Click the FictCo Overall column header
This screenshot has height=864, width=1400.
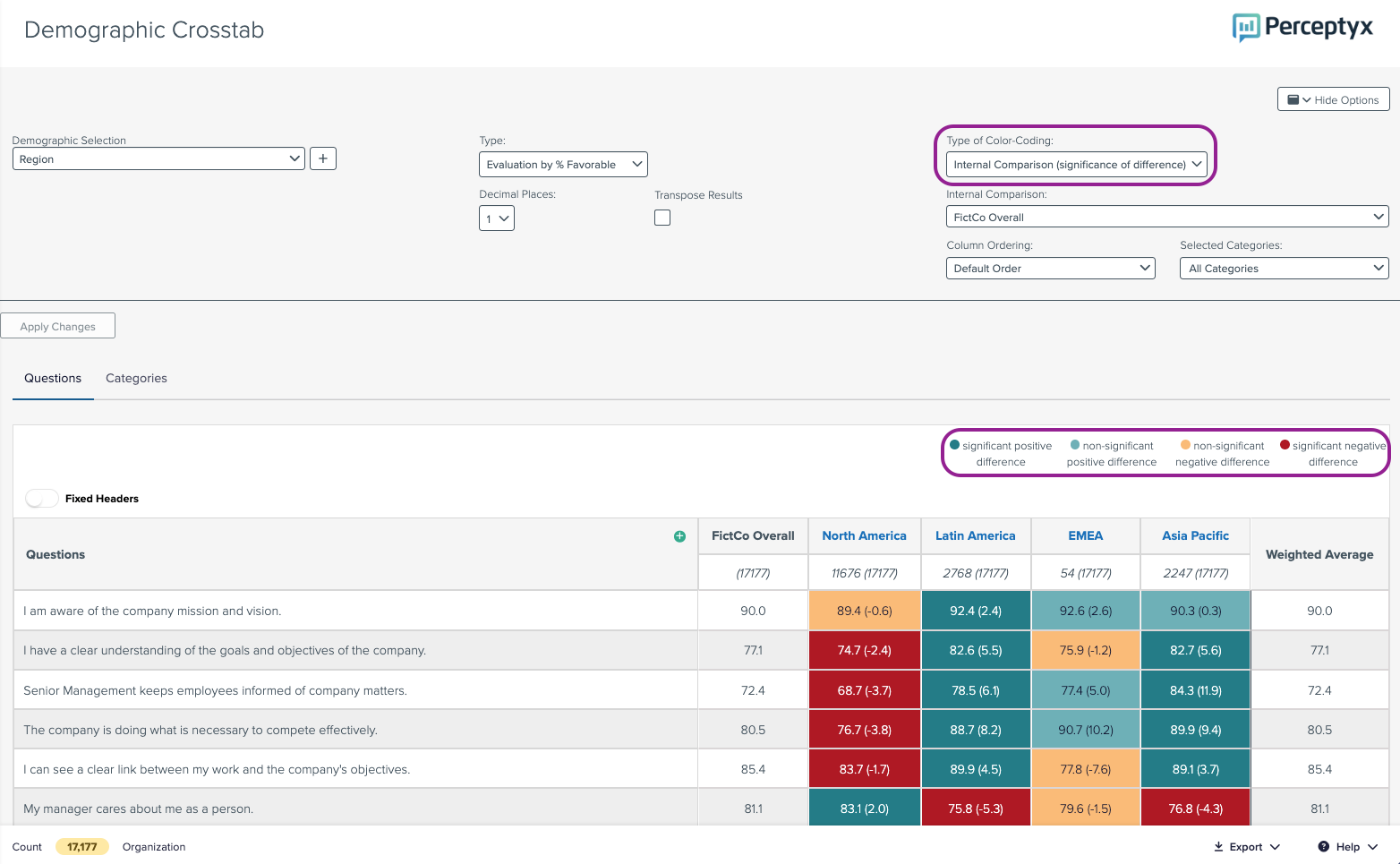753,535
